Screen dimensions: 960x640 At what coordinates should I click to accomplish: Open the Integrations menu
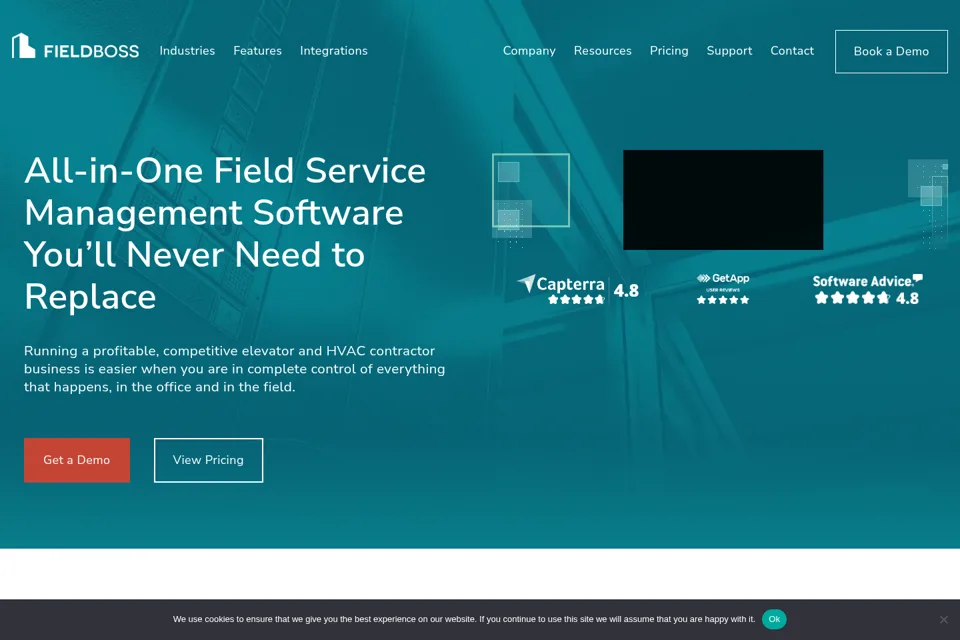pos(334,51)
